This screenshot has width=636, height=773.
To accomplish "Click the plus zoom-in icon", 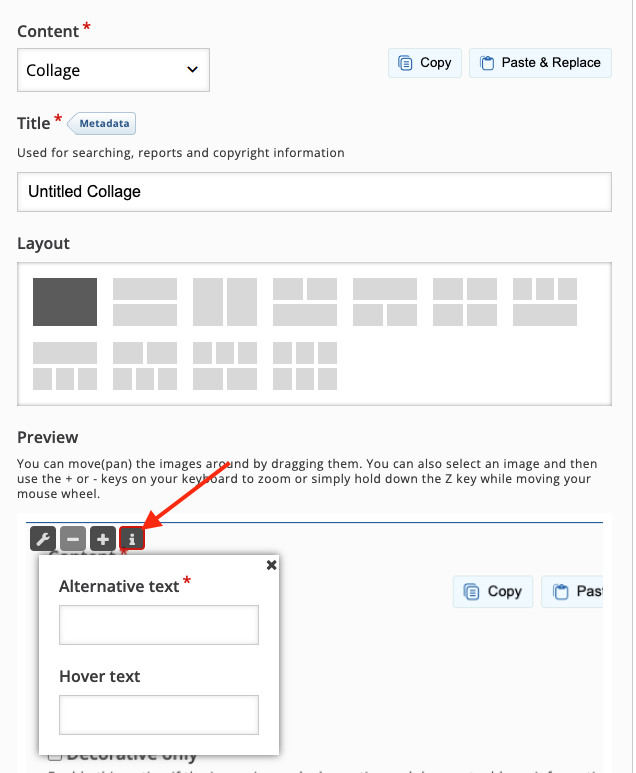I will 103,538.
